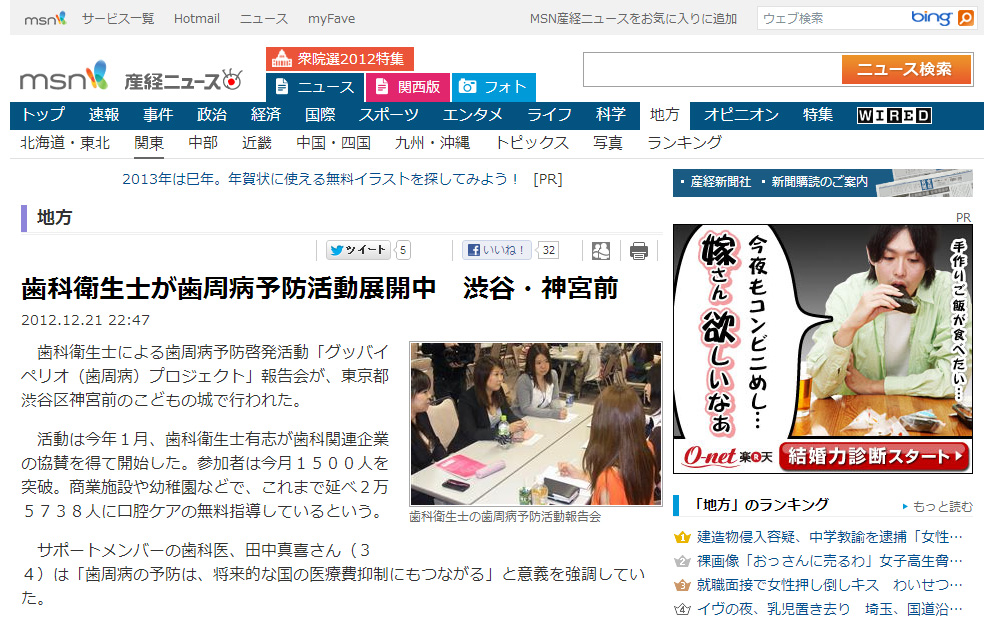Choose 九州・沖縄 in the region submenu
998x626 pixels.
coord(432,143)
